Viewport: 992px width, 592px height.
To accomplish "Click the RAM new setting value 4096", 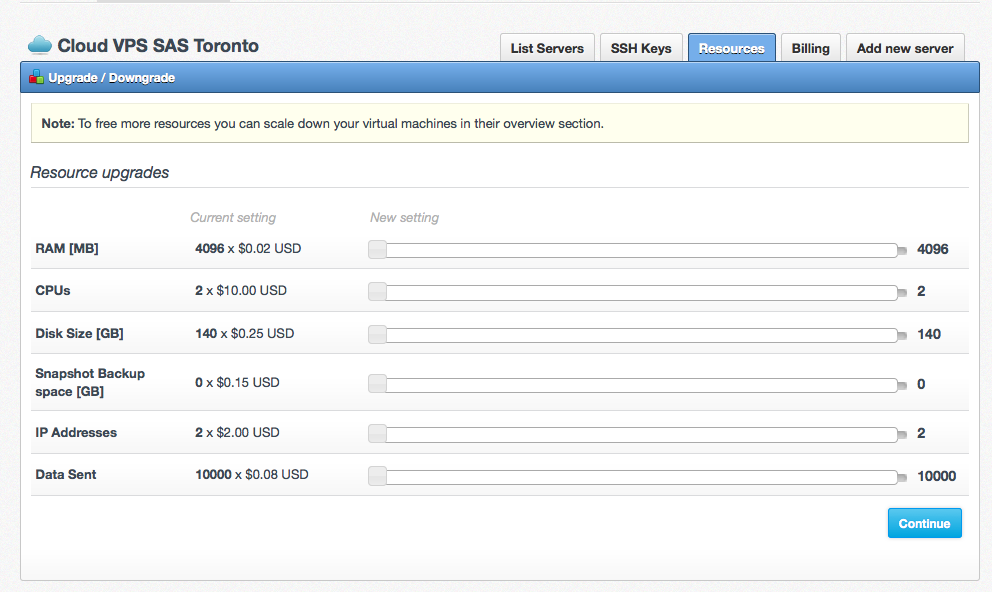I will pyautogui.click(x=933, y=249).
